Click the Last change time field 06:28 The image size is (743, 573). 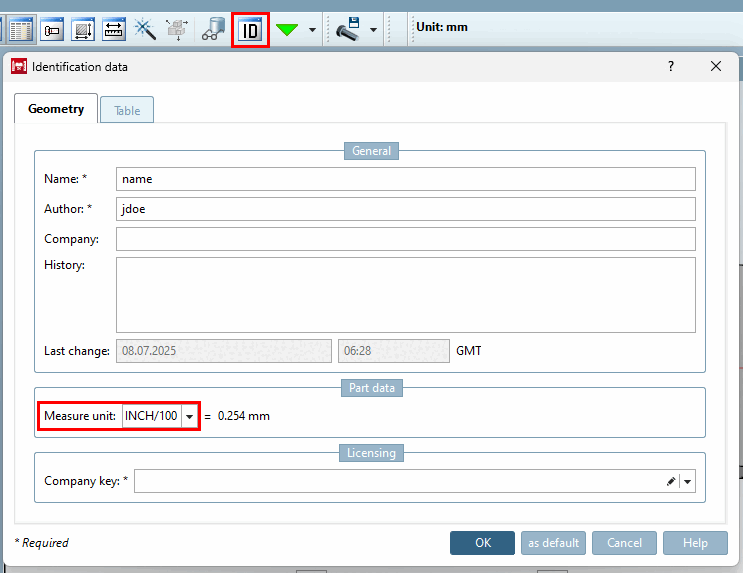coord(394,351)
